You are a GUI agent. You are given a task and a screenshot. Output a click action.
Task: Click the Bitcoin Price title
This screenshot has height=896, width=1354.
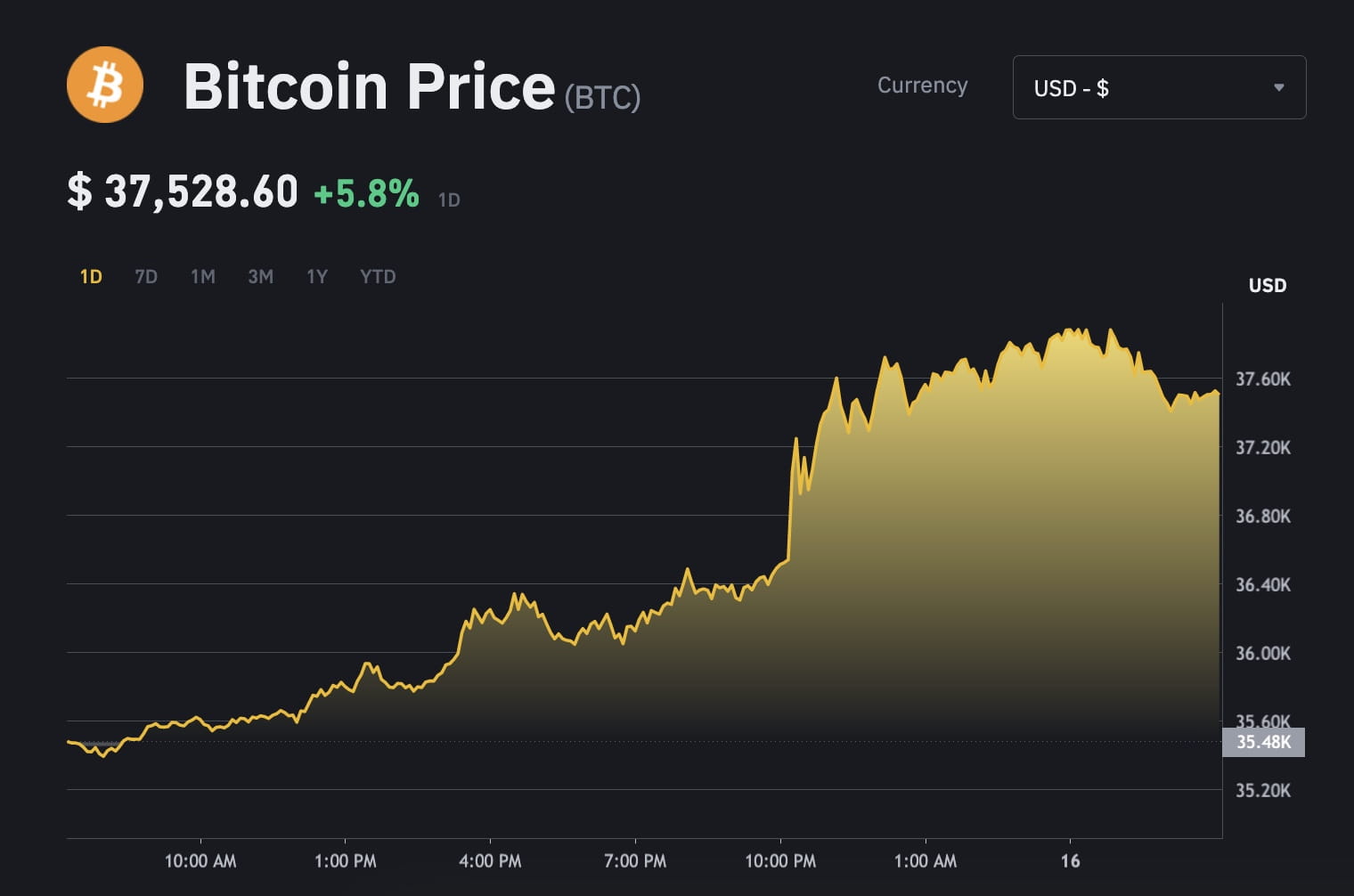coord(368,85)
